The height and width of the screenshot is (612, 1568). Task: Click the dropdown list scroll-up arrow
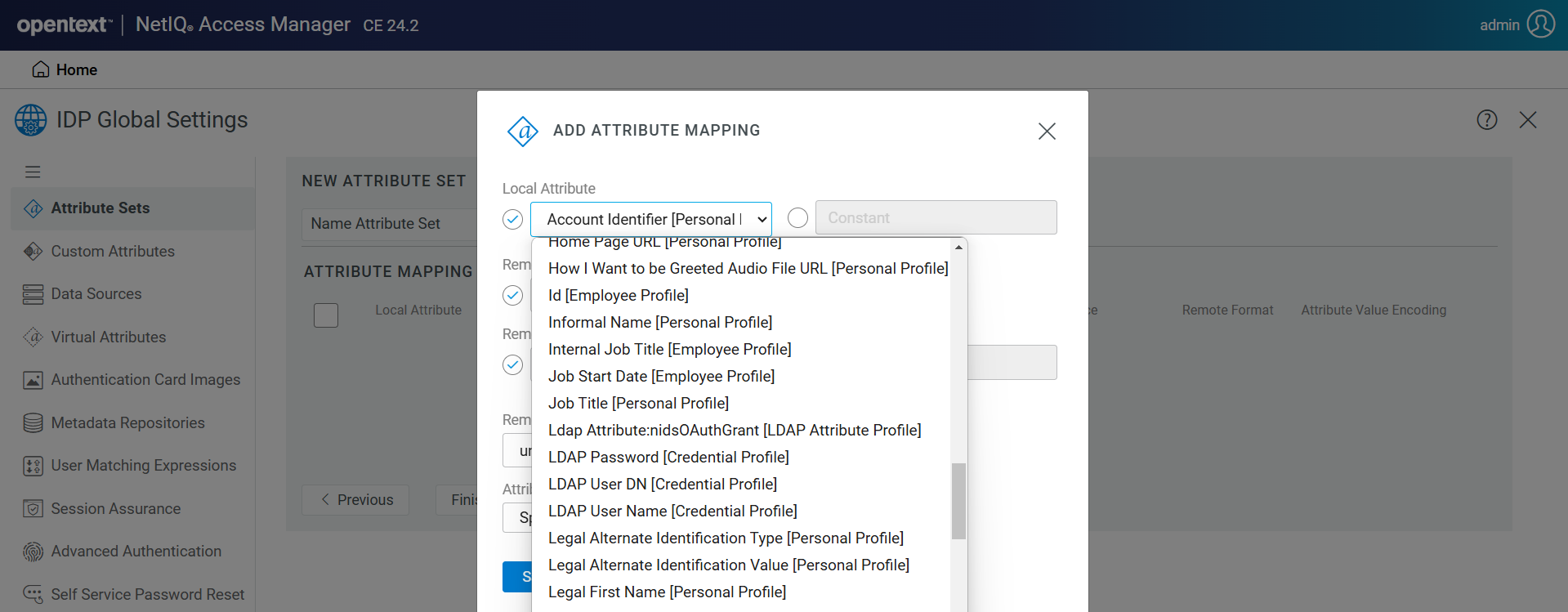(x=958, y=247)
